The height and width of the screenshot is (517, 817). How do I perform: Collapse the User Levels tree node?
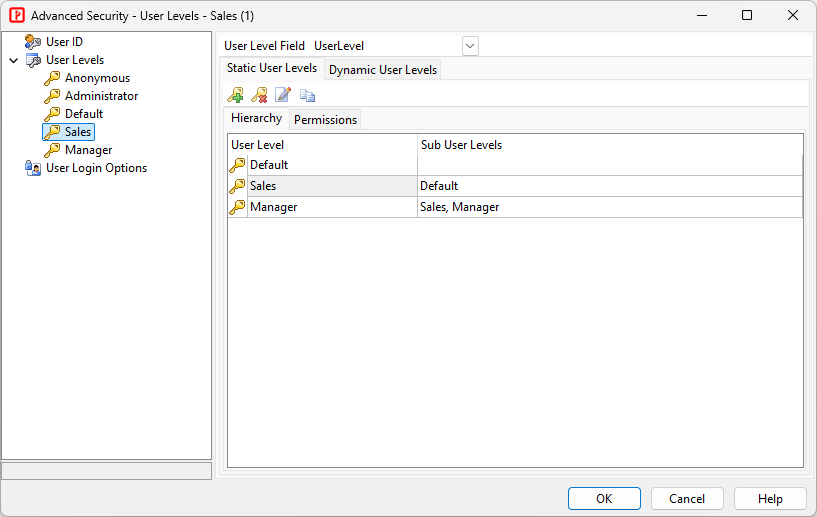tap(13, 60)
